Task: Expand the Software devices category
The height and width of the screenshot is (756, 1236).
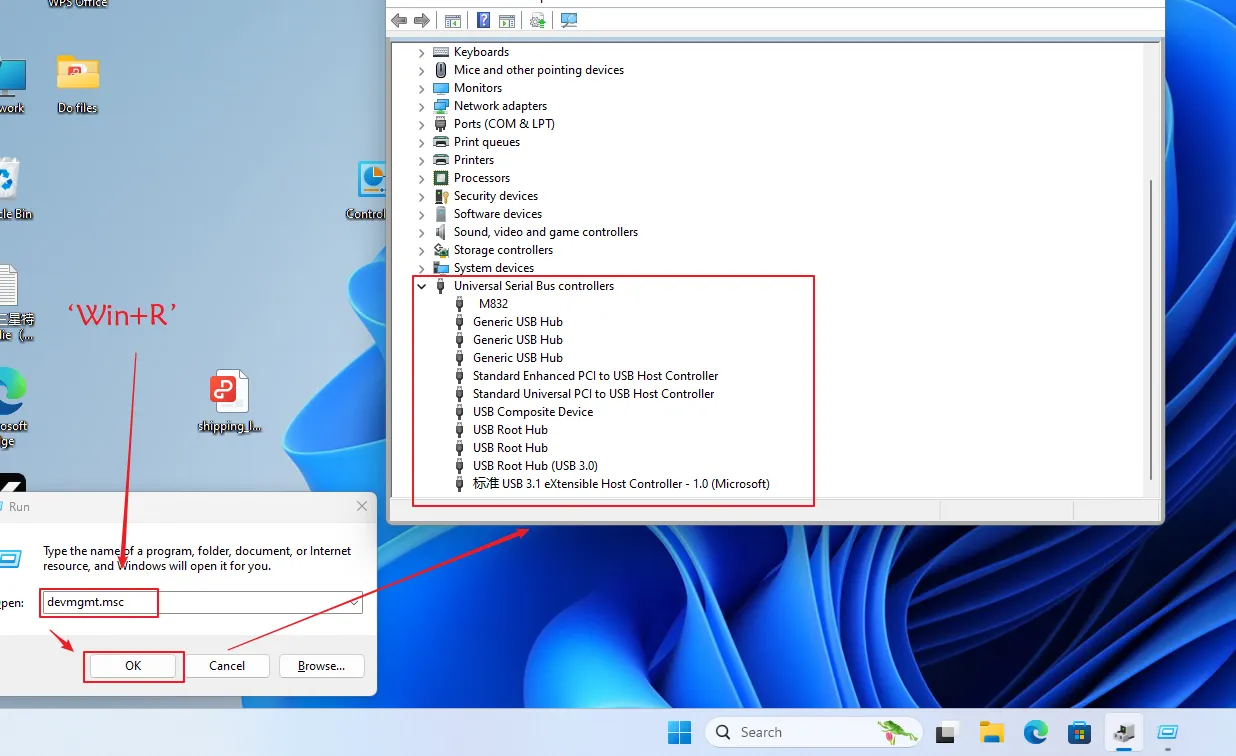Action: [x=421, y=214]
